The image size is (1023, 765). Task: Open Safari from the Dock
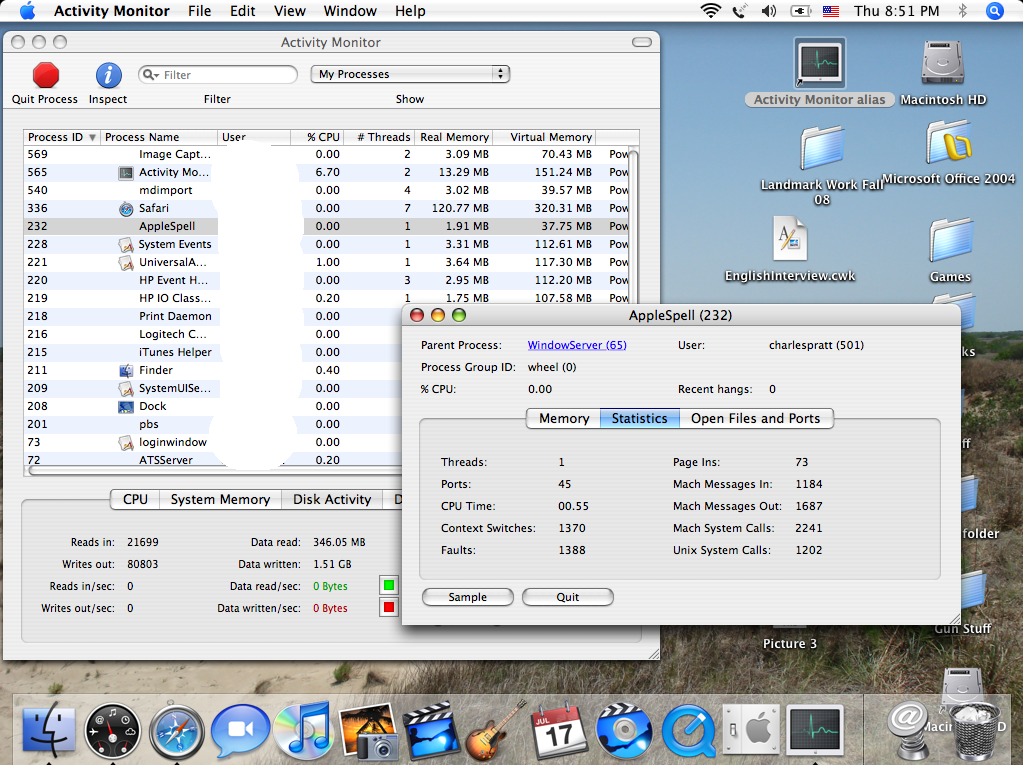tap(176, 732)
